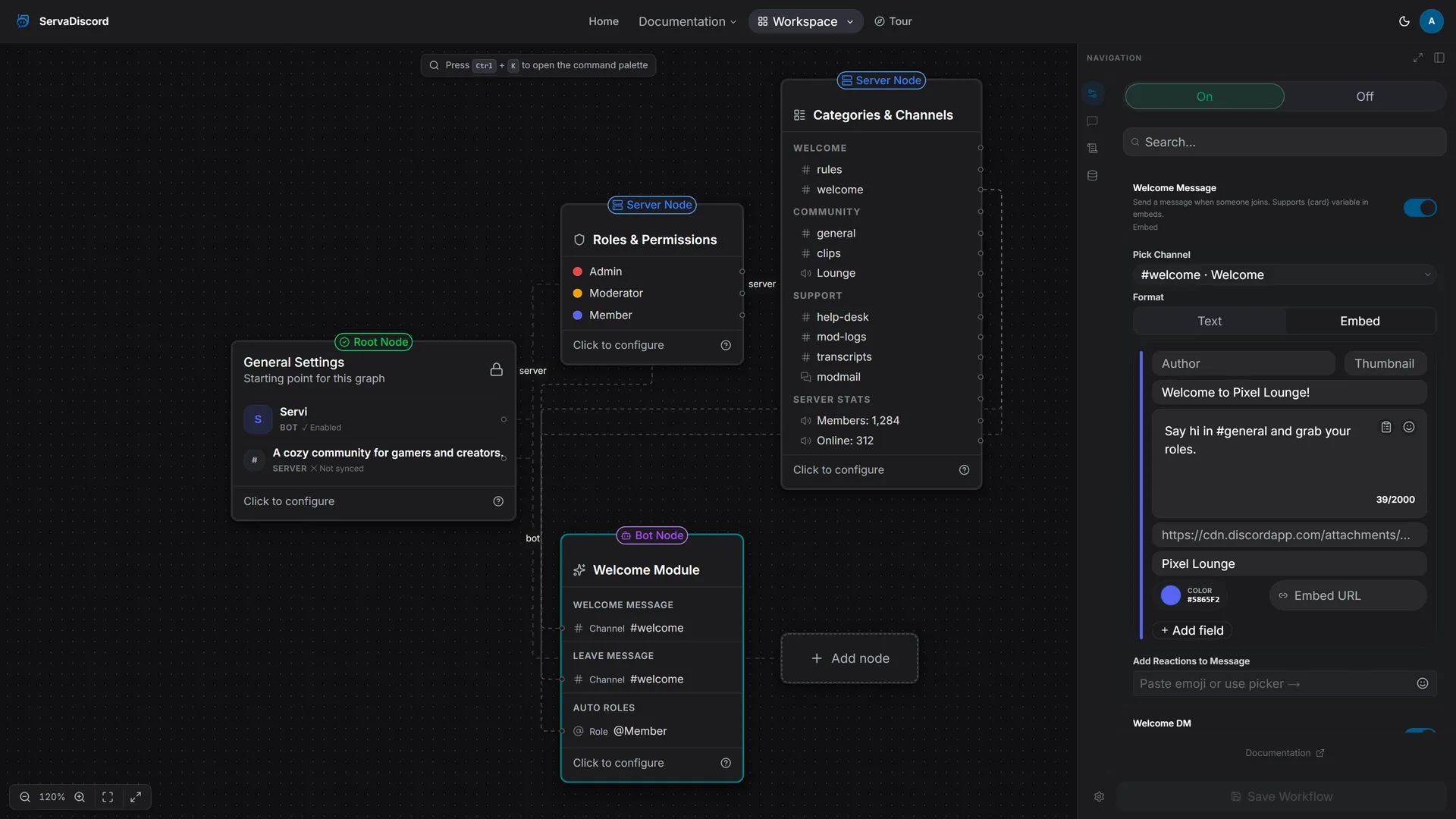Start the Tour
This screenshot has width=1456, height=819.
893,21
